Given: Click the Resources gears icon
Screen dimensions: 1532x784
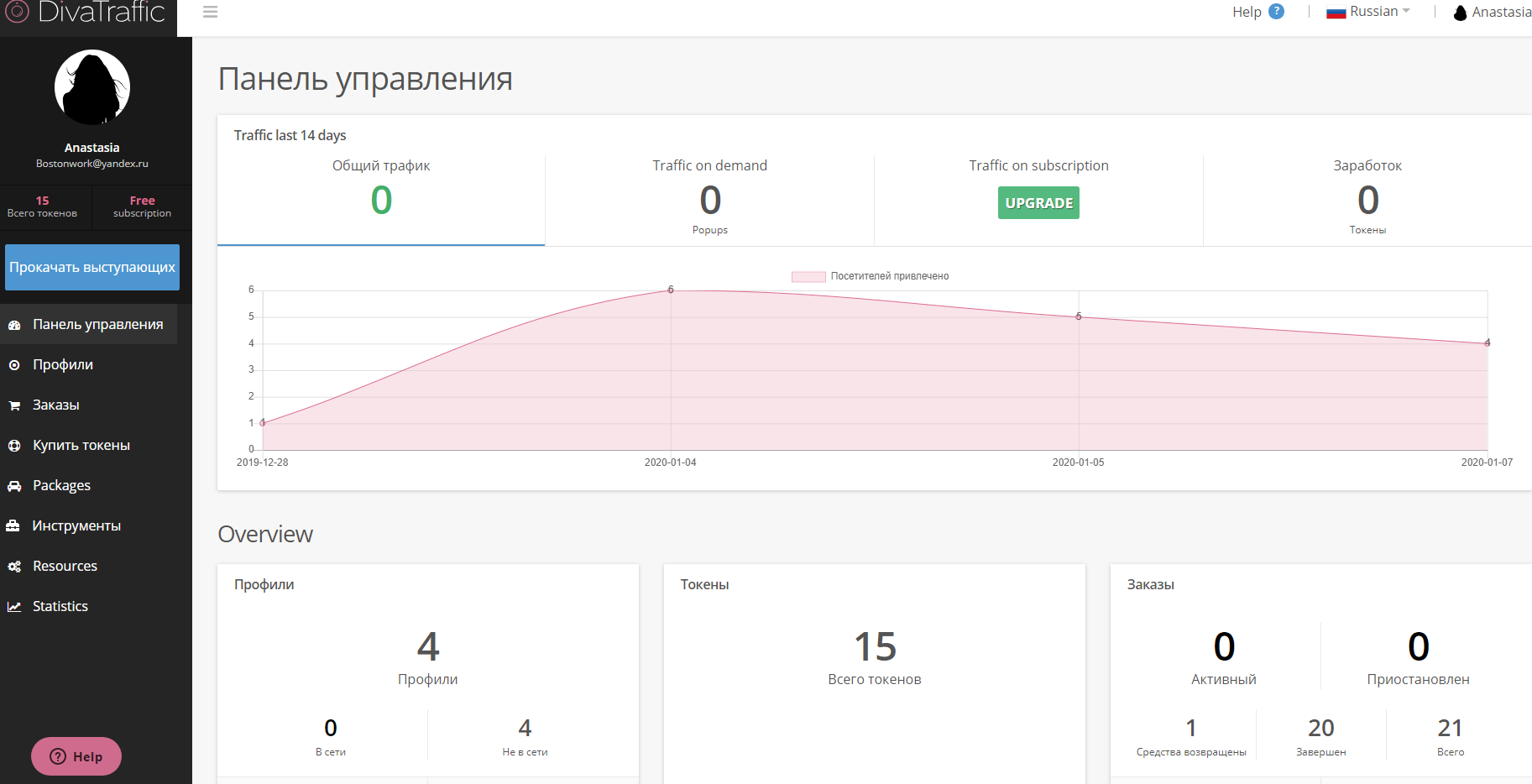Looking at the screenshot, I should tap(14, 567).
